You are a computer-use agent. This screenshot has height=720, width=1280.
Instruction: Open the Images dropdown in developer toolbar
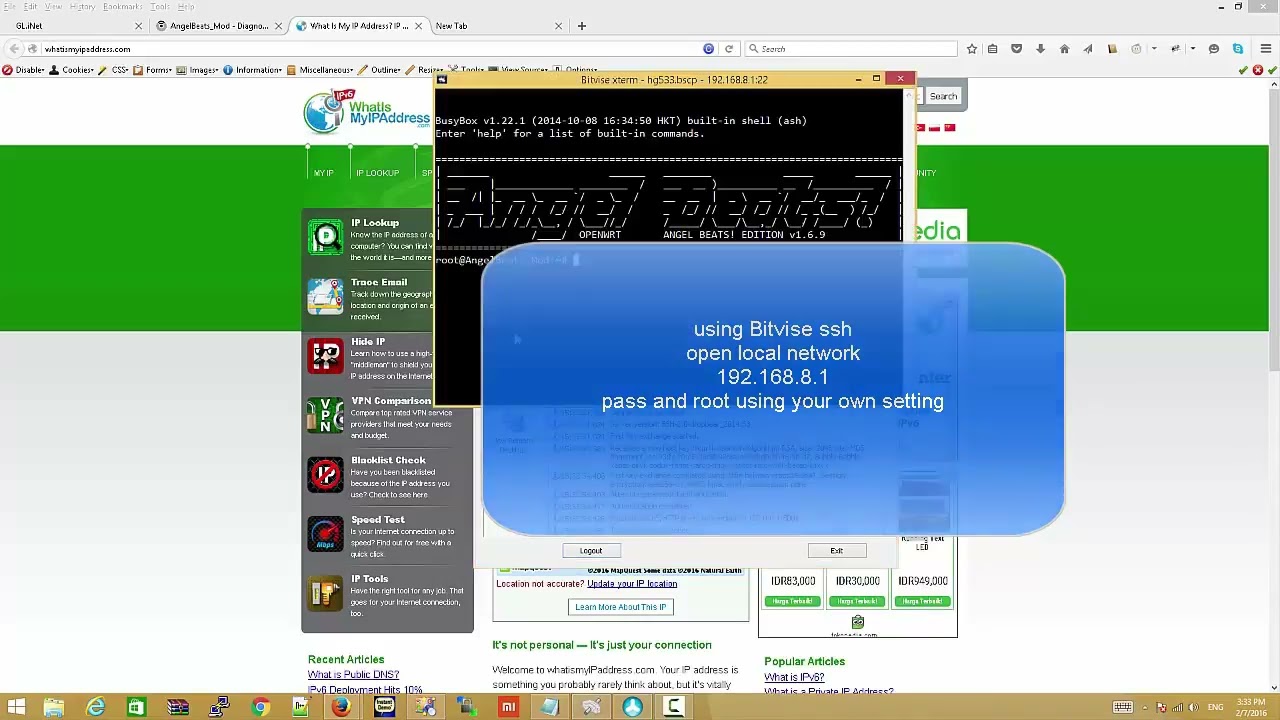tap(199, 70)
